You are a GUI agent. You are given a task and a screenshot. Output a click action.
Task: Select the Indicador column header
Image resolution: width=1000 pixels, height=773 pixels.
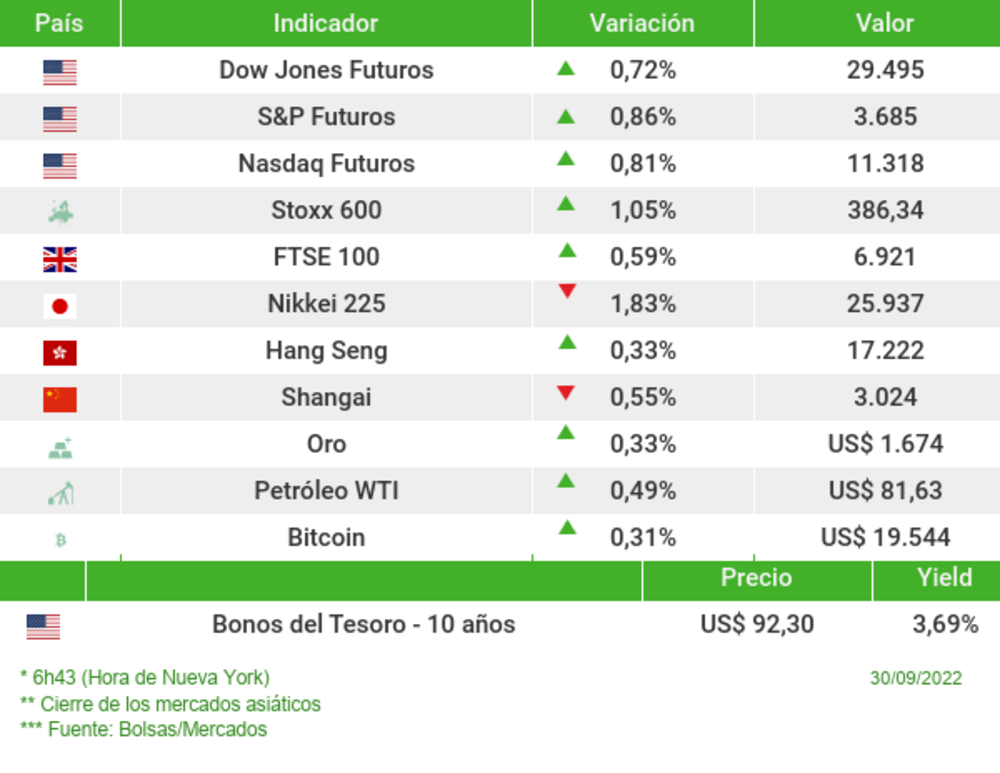326,23
